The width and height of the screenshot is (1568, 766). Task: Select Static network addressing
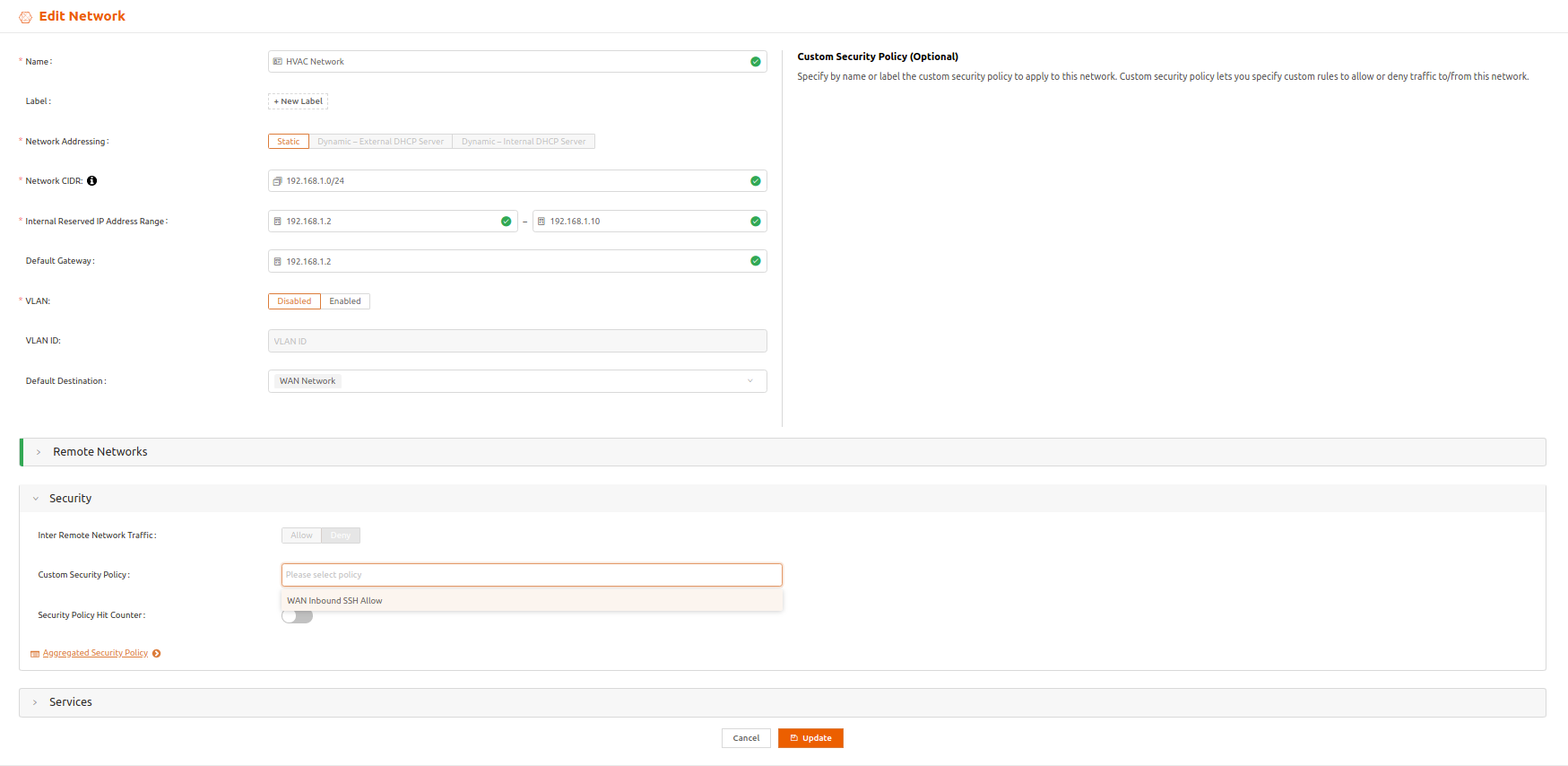coord(289,142)
